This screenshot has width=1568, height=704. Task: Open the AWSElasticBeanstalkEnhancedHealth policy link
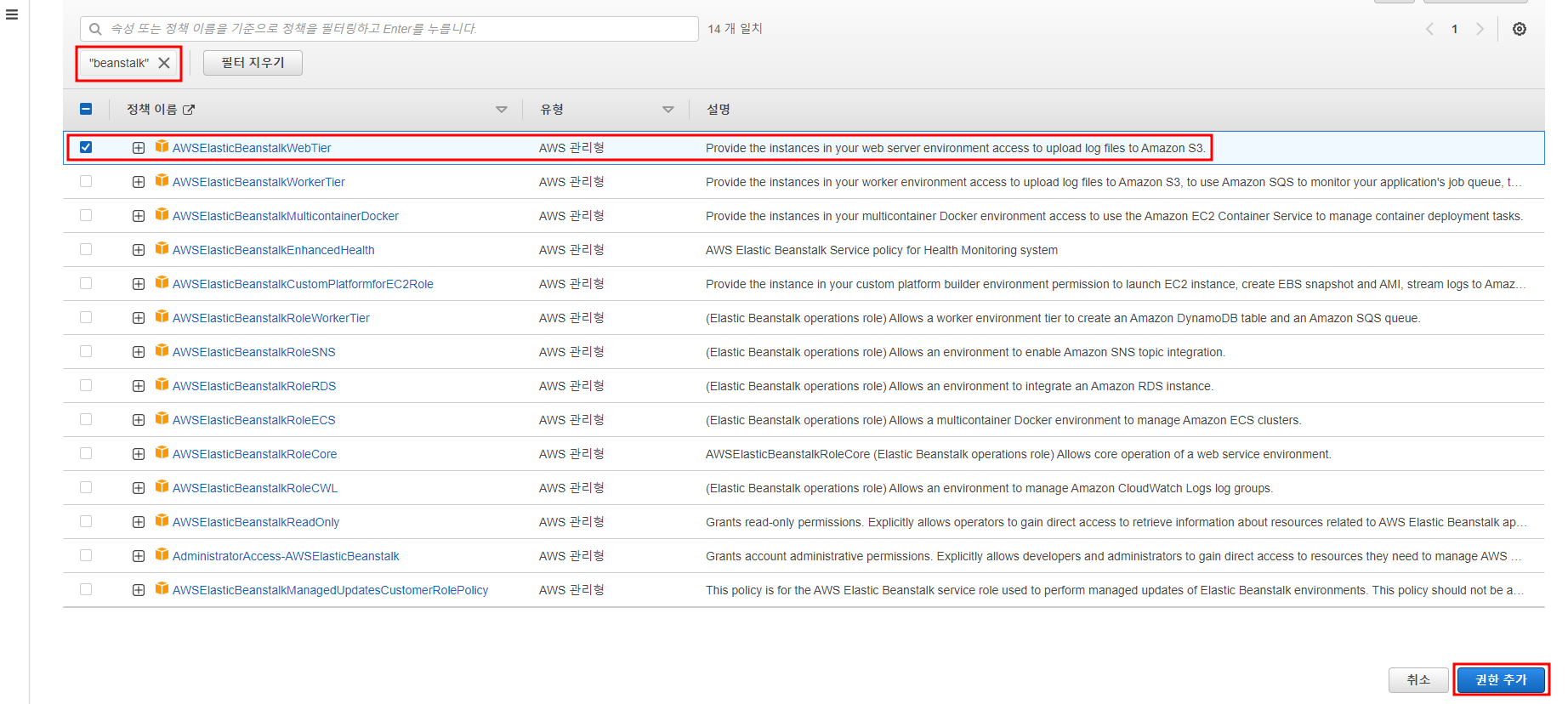coord(273,250)
